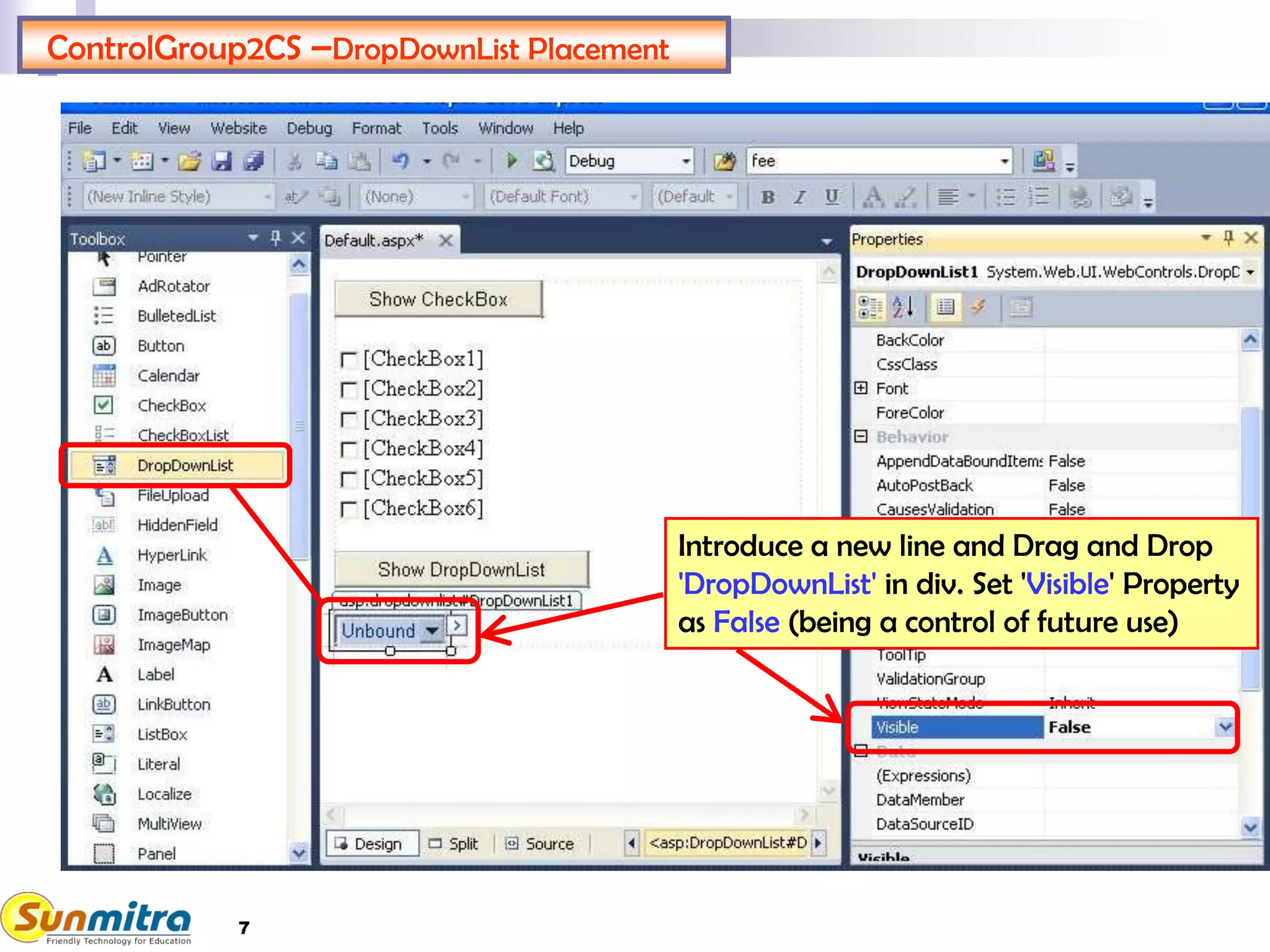
Task: Click the Alphabetical sort icon in Properties
Action: pyautogui.click(x=902, y=307)
